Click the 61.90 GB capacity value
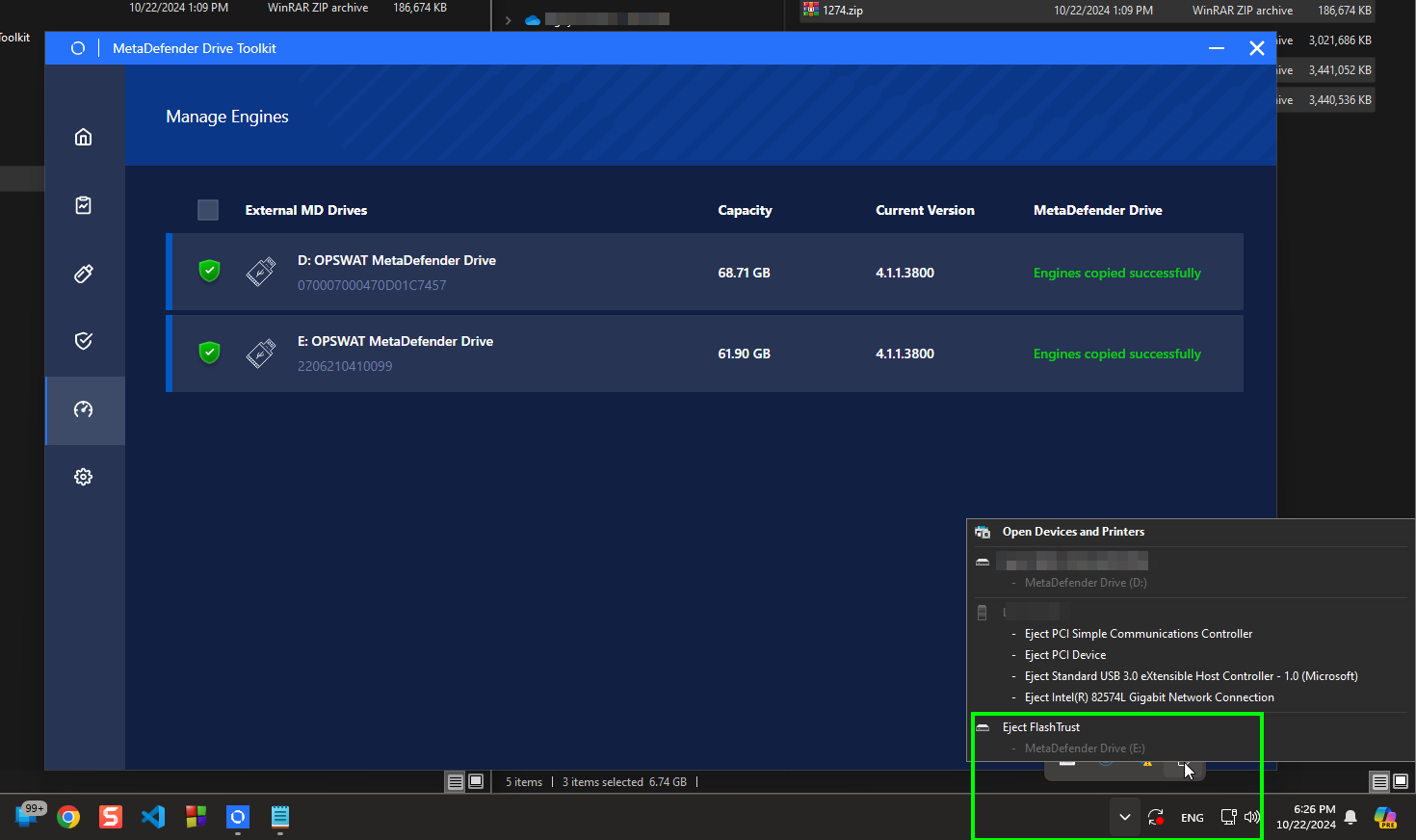The image size is (1416, 840). pyautogui.click(x=744, y=354)
